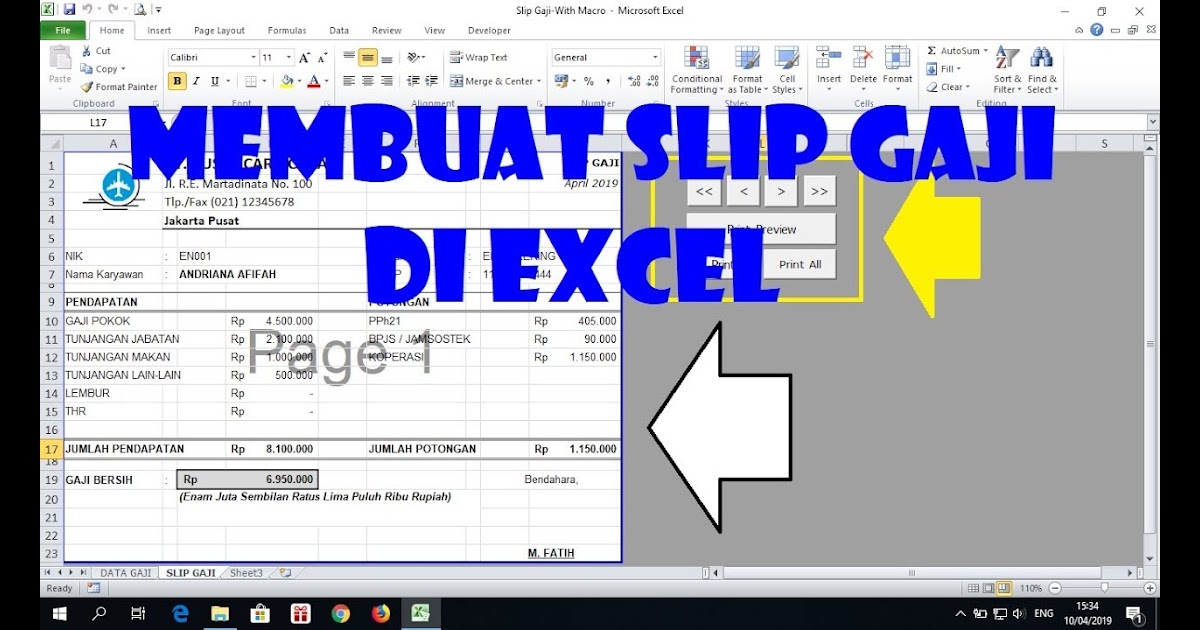Switch to Page Layout ribbon tab
Viewport: 1200px width, 630px height.
[219, 31]
